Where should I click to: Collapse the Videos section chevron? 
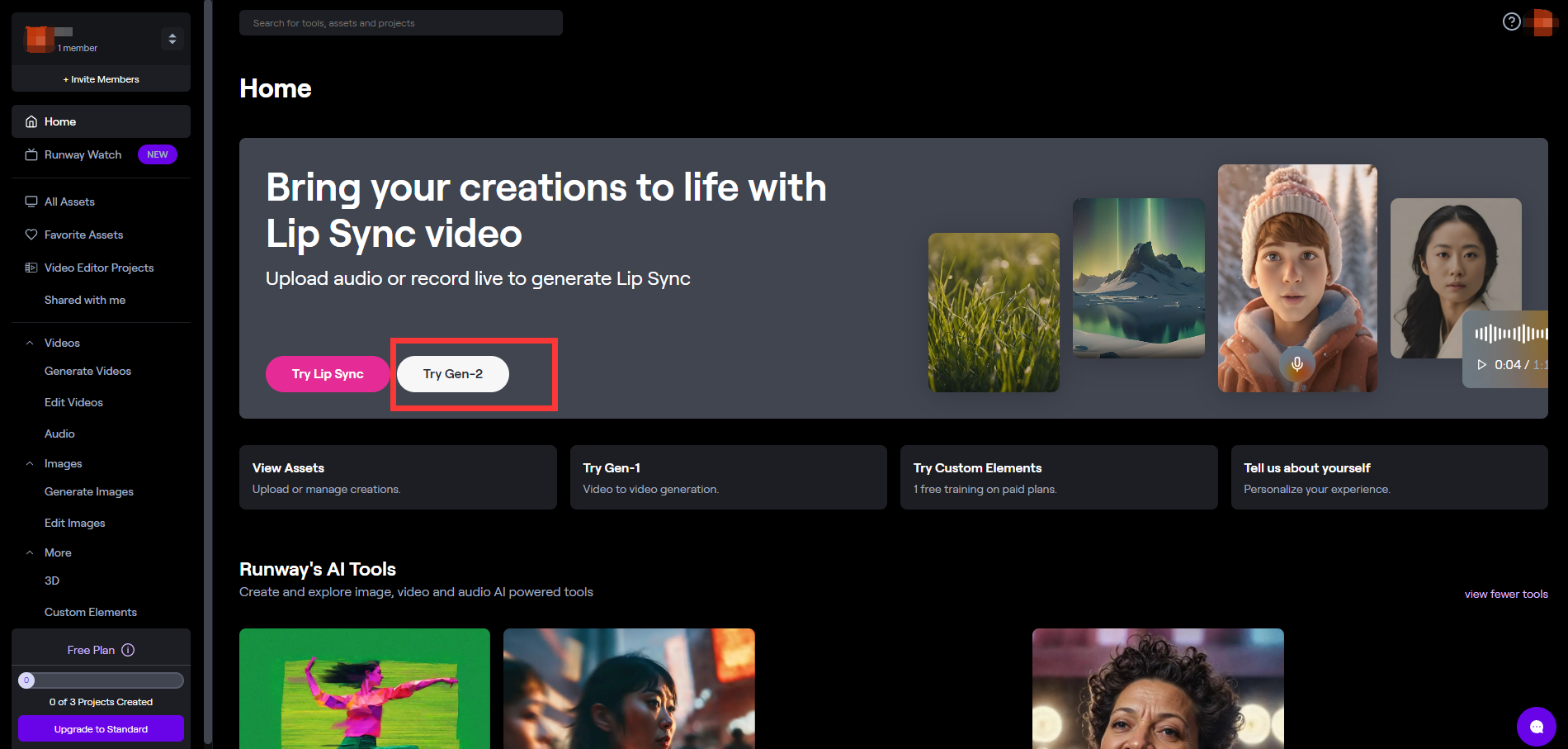pyautogui.click(x=30, y=343)
